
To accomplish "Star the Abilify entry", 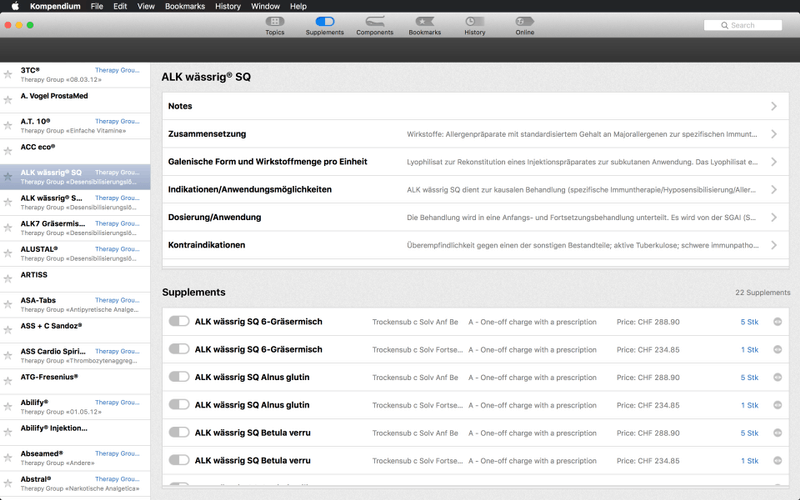I will (x=8, y=407).
